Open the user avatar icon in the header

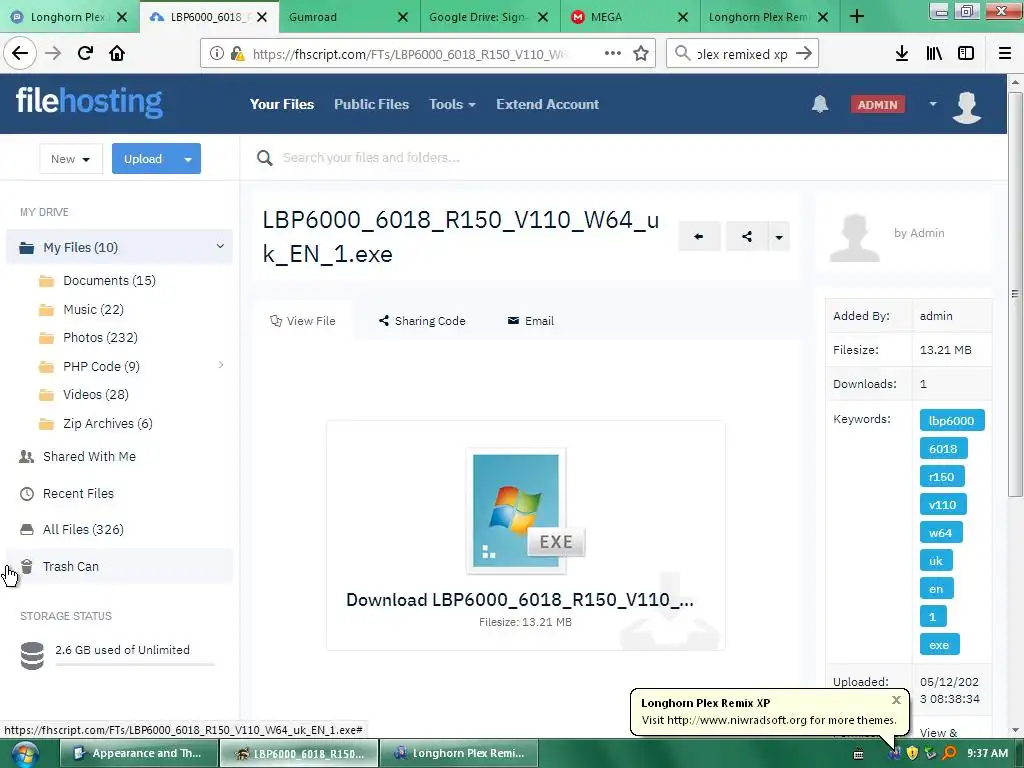[x=967, y=106]
